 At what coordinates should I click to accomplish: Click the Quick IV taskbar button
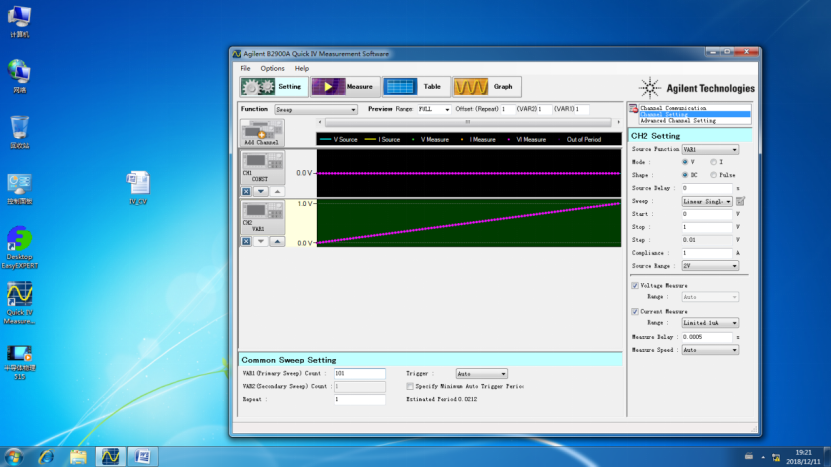pyautogui.click(x=110, y=457)
